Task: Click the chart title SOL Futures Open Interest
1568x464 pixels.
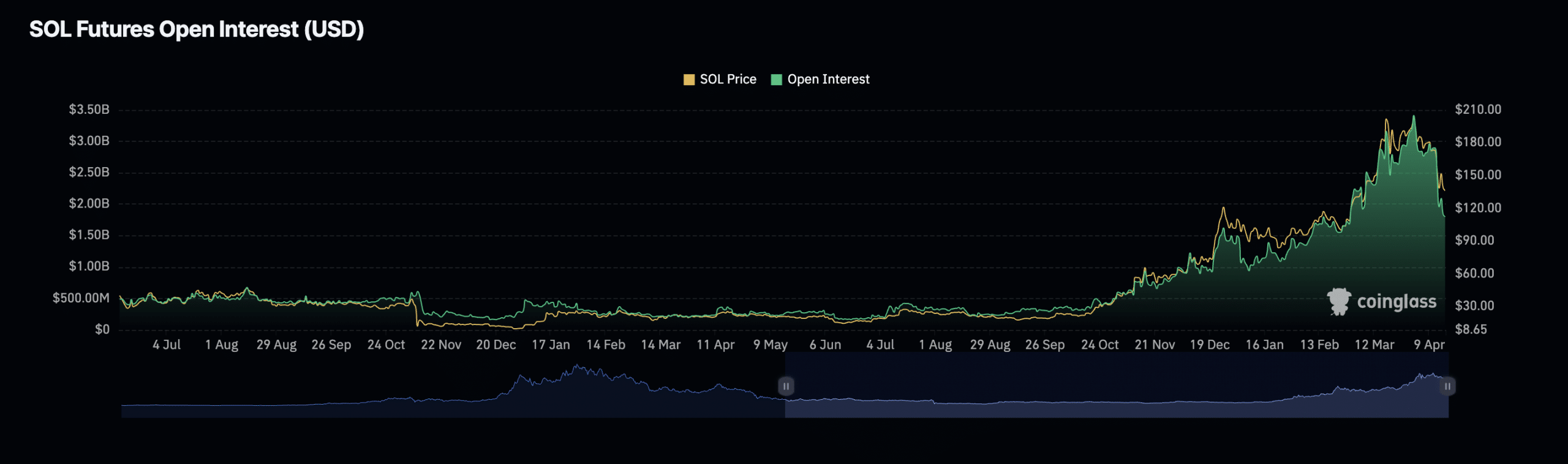Action: pyautogui.click(x=197, y=29)
